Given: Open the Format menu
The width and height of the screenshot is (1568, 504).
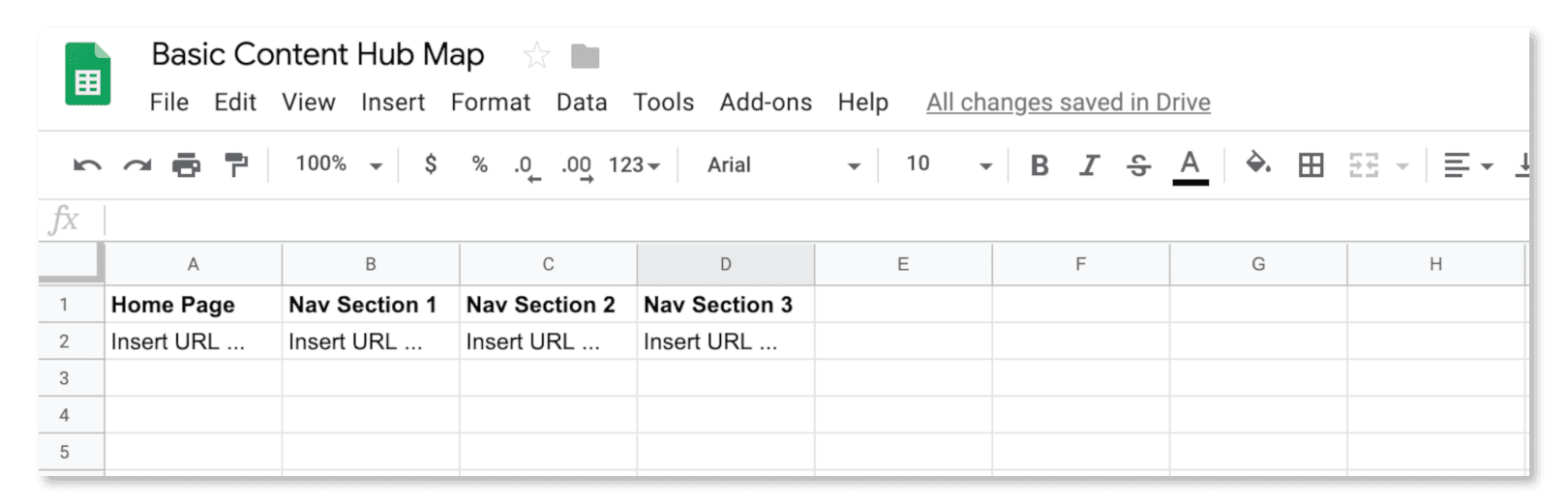Looking at the screenshot, I should pos(491,103).
